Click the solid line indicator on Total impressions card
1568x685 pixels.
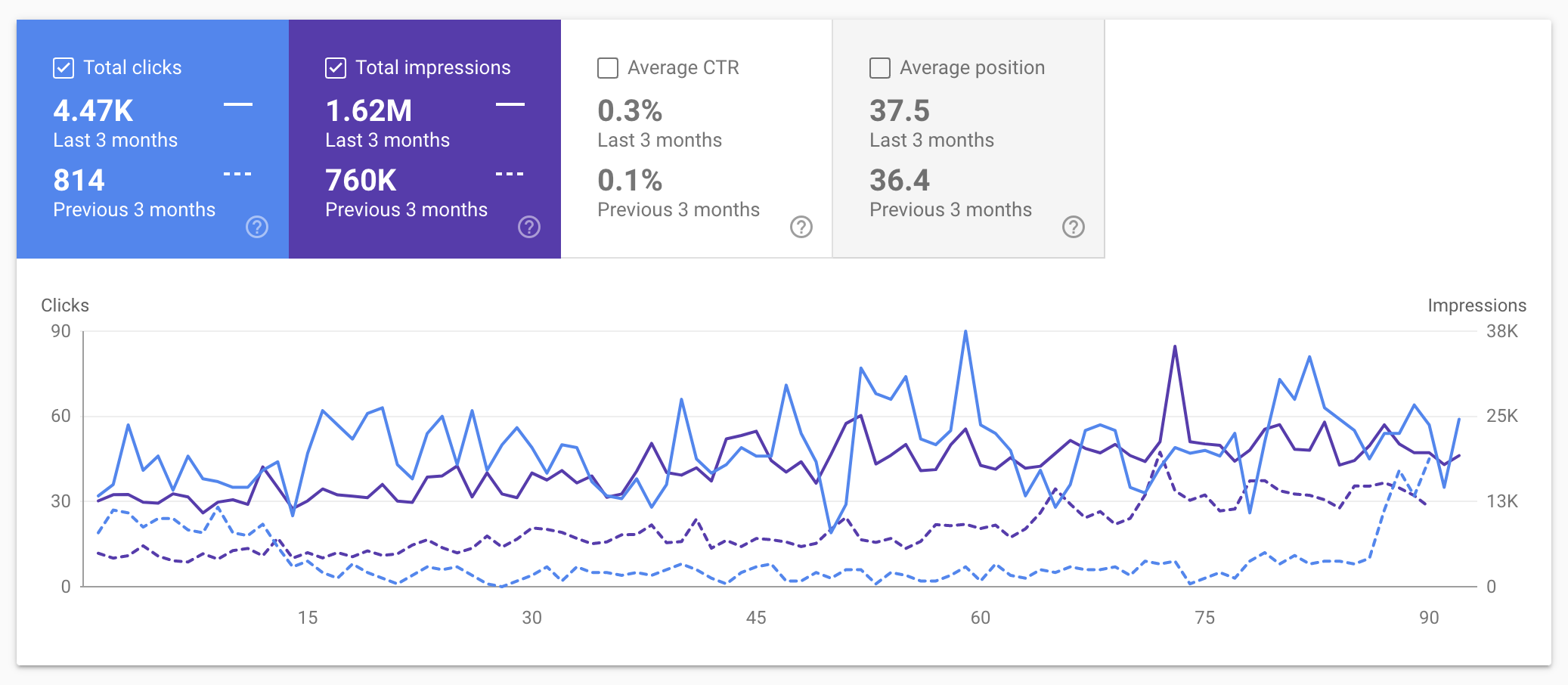pyautogui.click(x=510, y=104)
